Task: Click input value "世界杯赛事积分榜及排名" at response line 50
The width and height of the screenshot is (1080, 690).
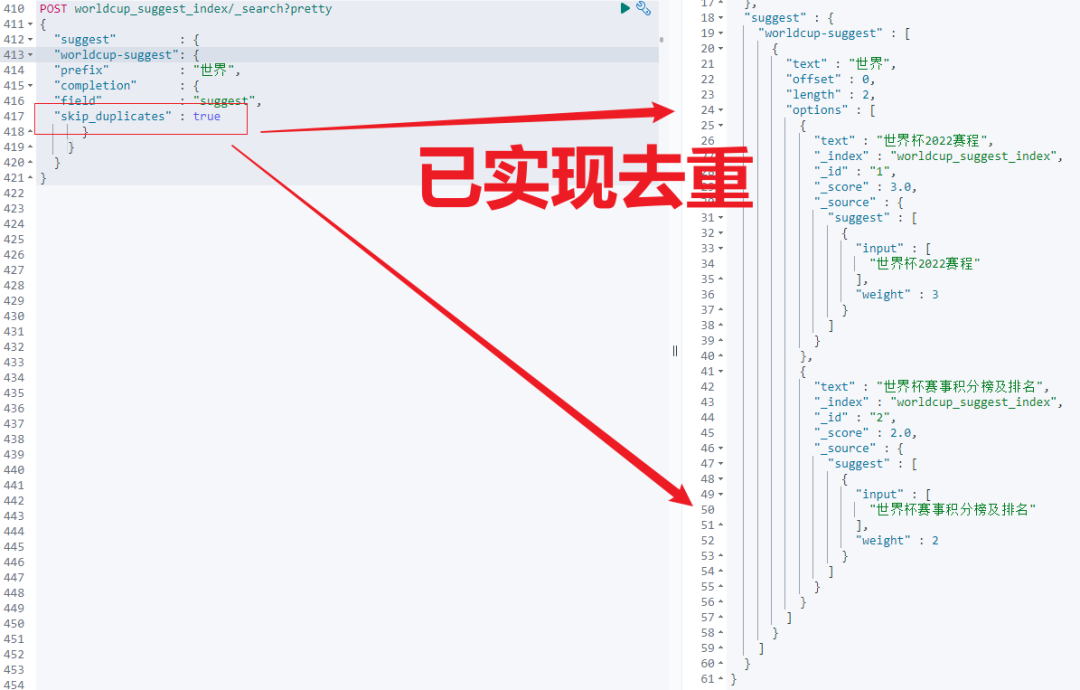Action: pos(953,510)
